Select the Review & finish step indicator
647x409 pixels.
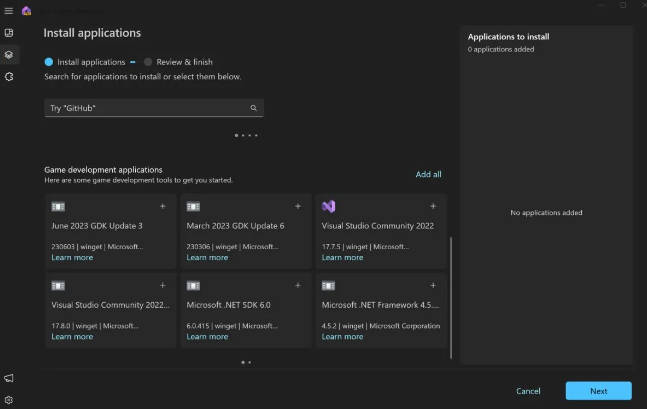178,62
